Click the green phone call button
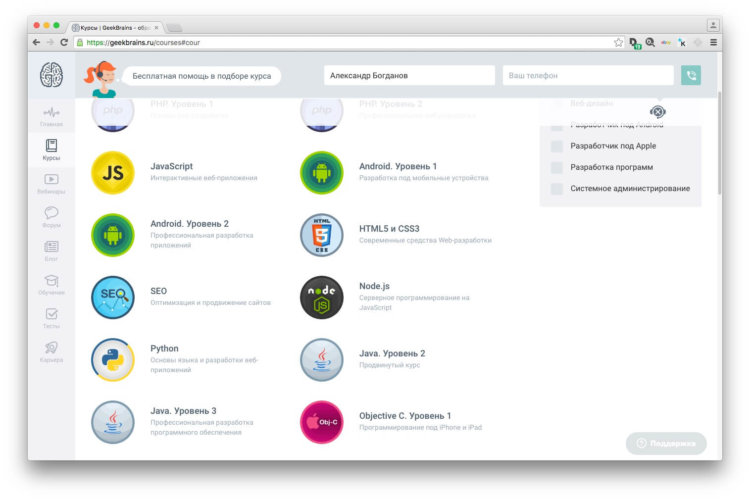The height and width of the screenshot is (500, 750). [691, 75]
